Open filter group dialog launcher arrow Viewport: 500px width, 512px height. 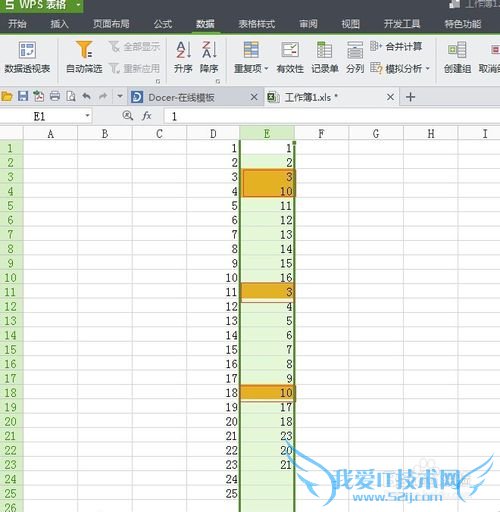158,81
